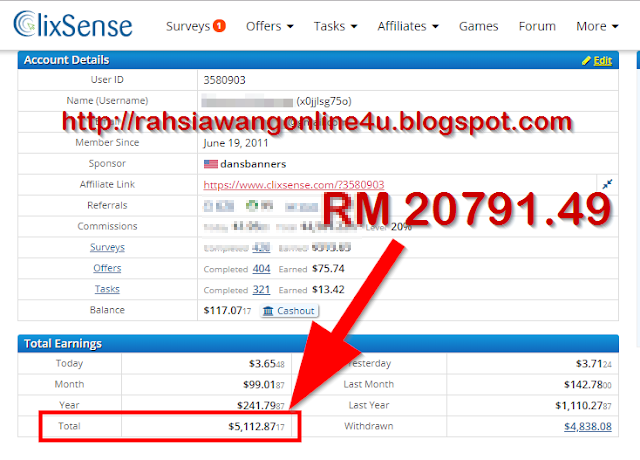Open the Surveys menu item
The image size is (640, 460).
pyautogui.click(x=188, y=26)
